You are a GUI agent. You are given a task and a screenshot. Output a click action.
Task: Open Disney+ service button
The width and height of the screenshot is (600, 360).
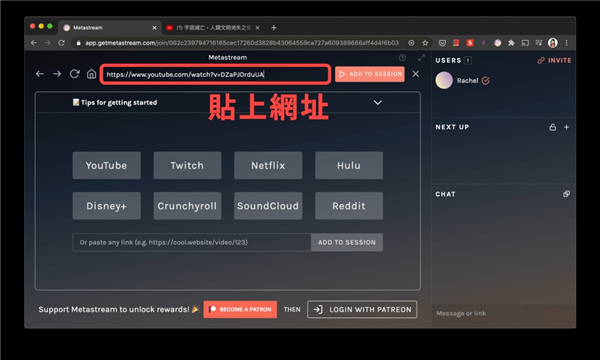point(106,206)
